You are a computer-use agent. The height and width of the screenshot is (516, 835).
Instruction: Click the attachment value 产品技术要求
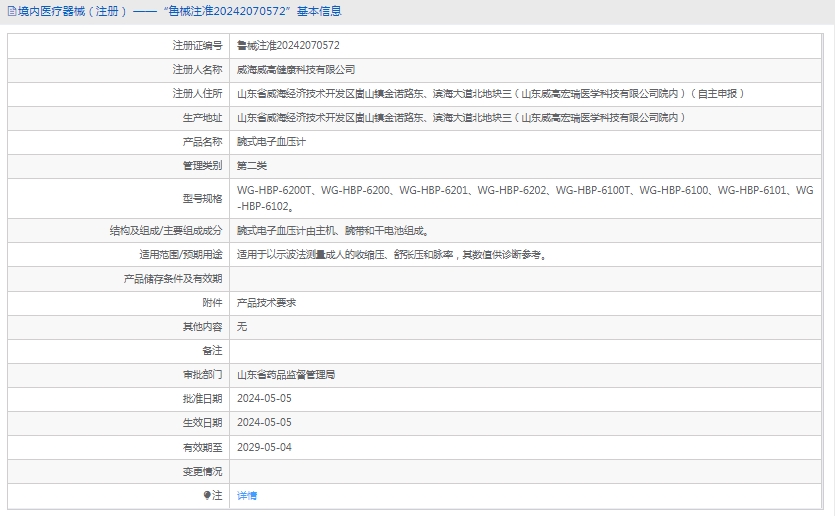[x=266, y=302]
